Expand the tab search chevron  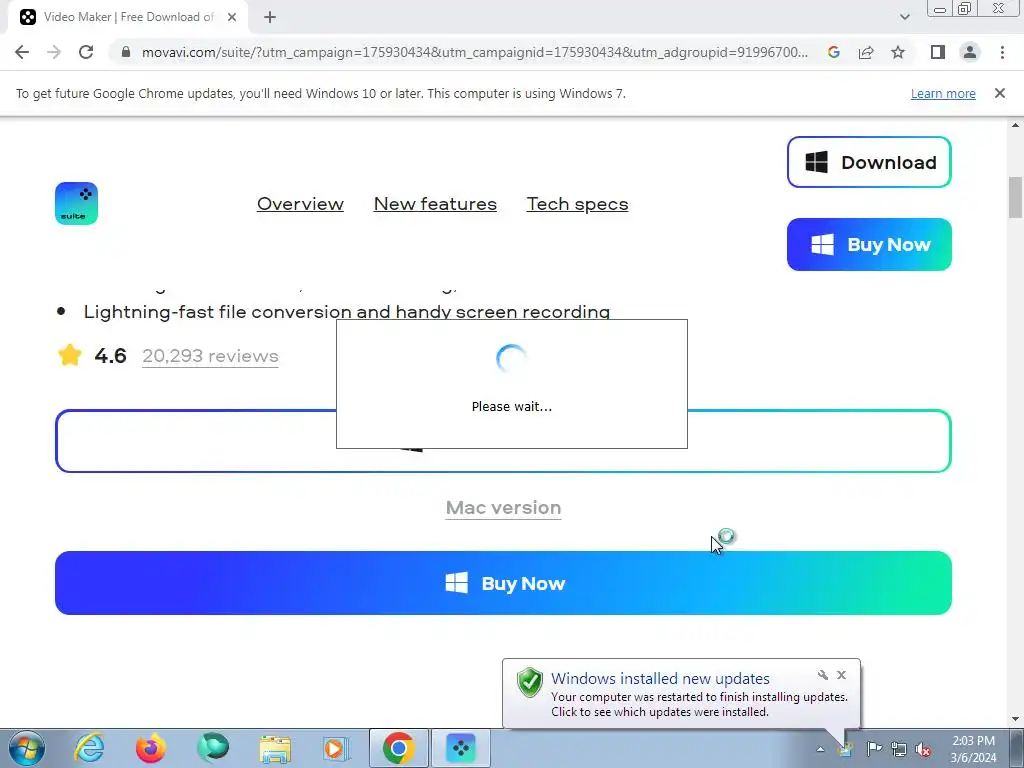904,17
